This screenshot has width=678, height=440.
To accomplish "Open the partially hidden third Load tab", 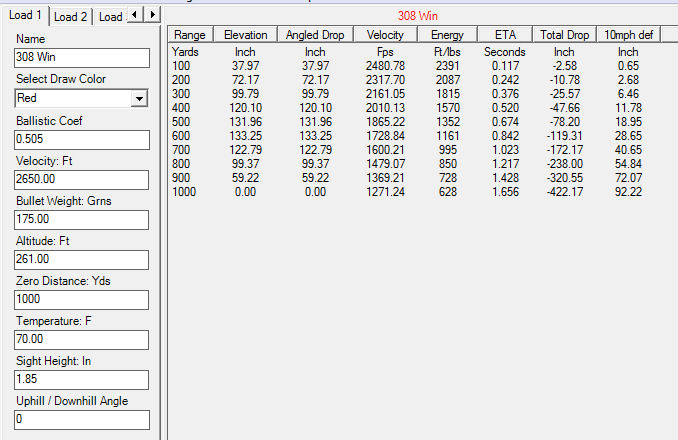I will pyautogui.click(x=110, y=17).
